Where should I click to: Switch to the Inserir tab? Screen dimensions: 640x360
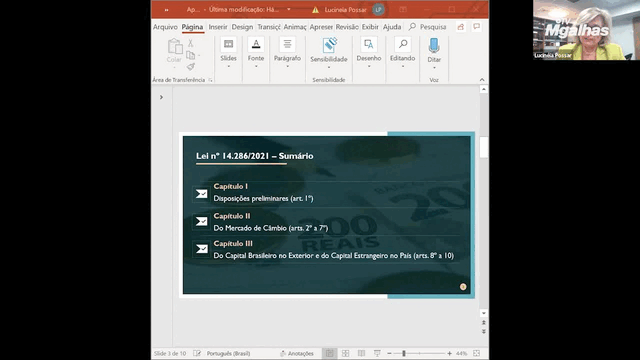tap(218, 27)
